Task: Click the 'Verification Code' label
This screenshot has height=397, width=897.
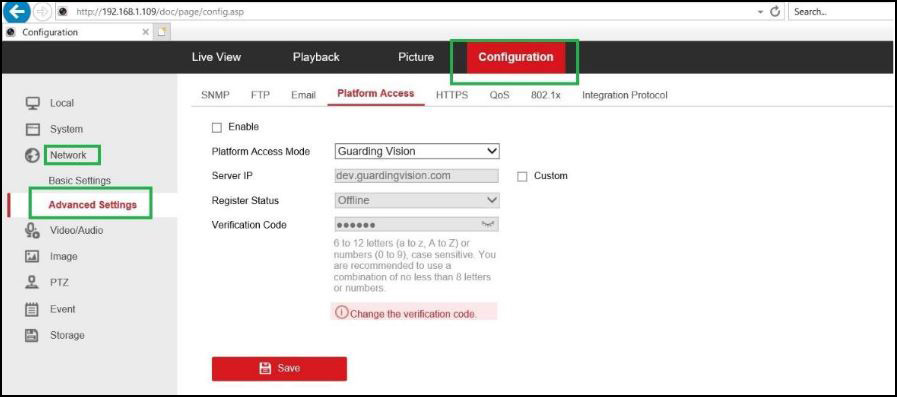Action: pyautogui.click(x=249, y=225)
